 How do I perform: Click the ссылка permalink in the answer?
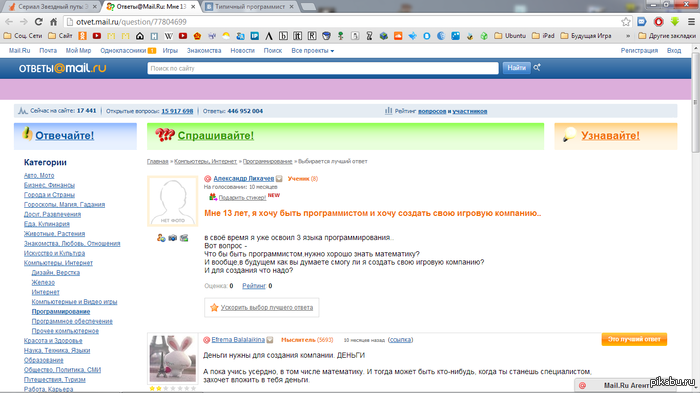(x=400, y=340)
